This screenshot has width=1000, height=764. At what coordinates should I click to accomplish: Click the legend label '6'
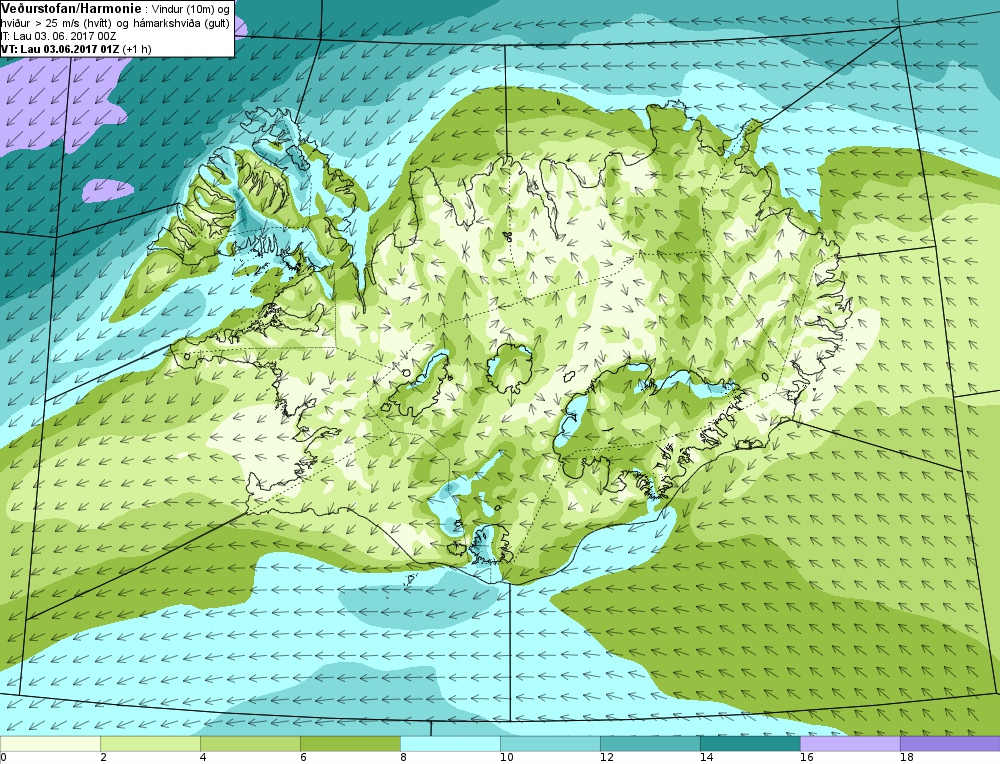tap(303, 758)
